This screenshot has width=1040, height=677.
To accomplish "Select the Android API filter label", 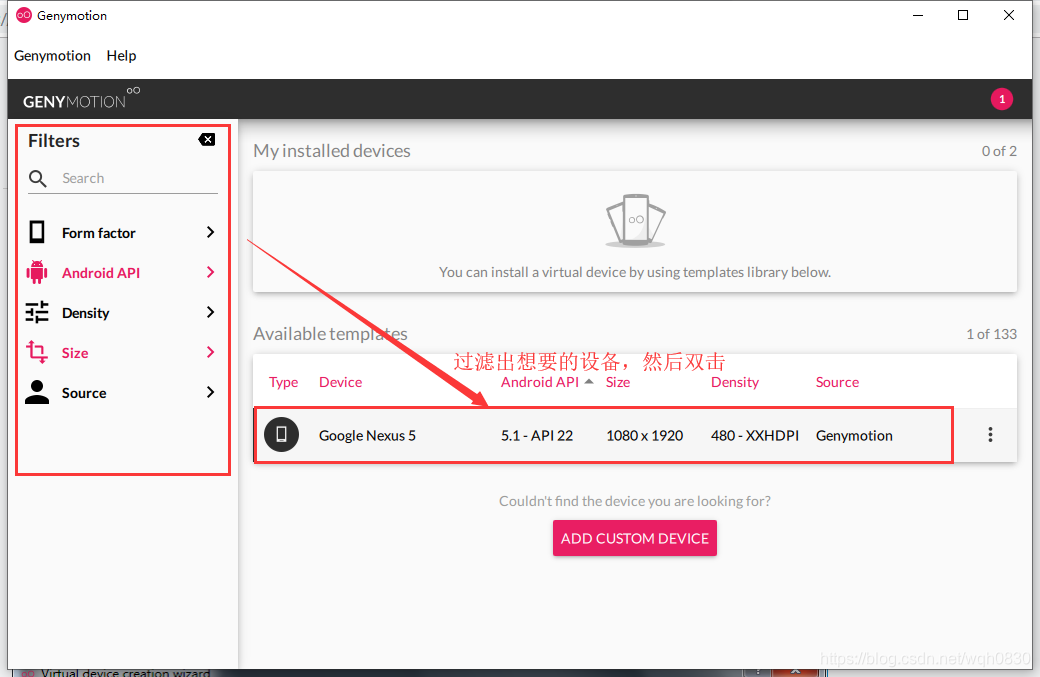I will [x=101, y=273].
